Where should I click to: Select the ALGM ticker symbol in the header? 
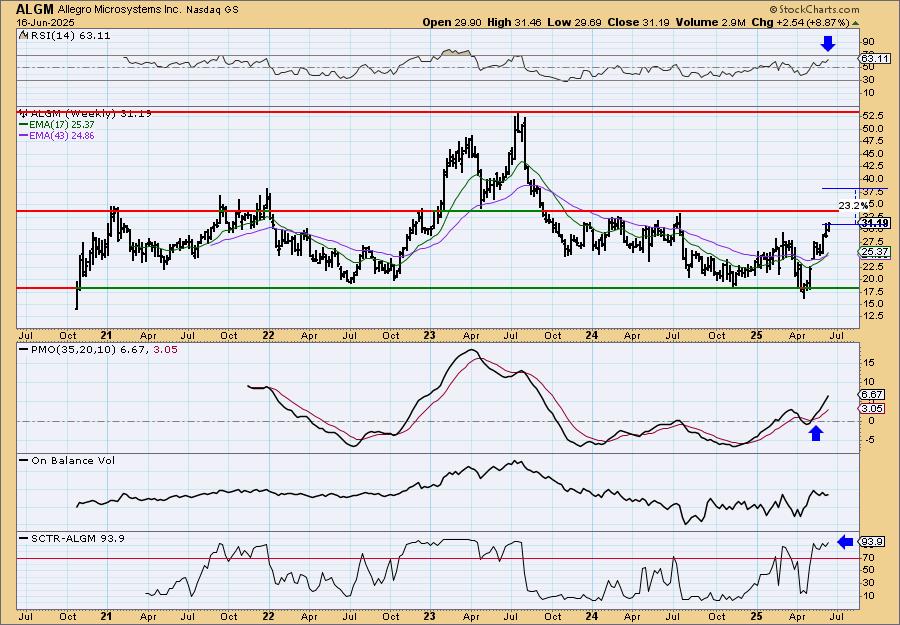coord(35,9)
